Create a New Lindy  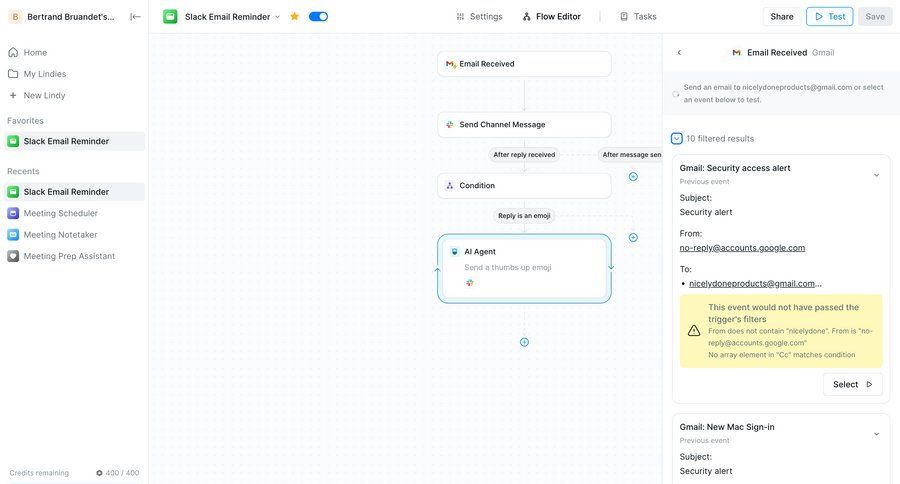click(75, 95)
